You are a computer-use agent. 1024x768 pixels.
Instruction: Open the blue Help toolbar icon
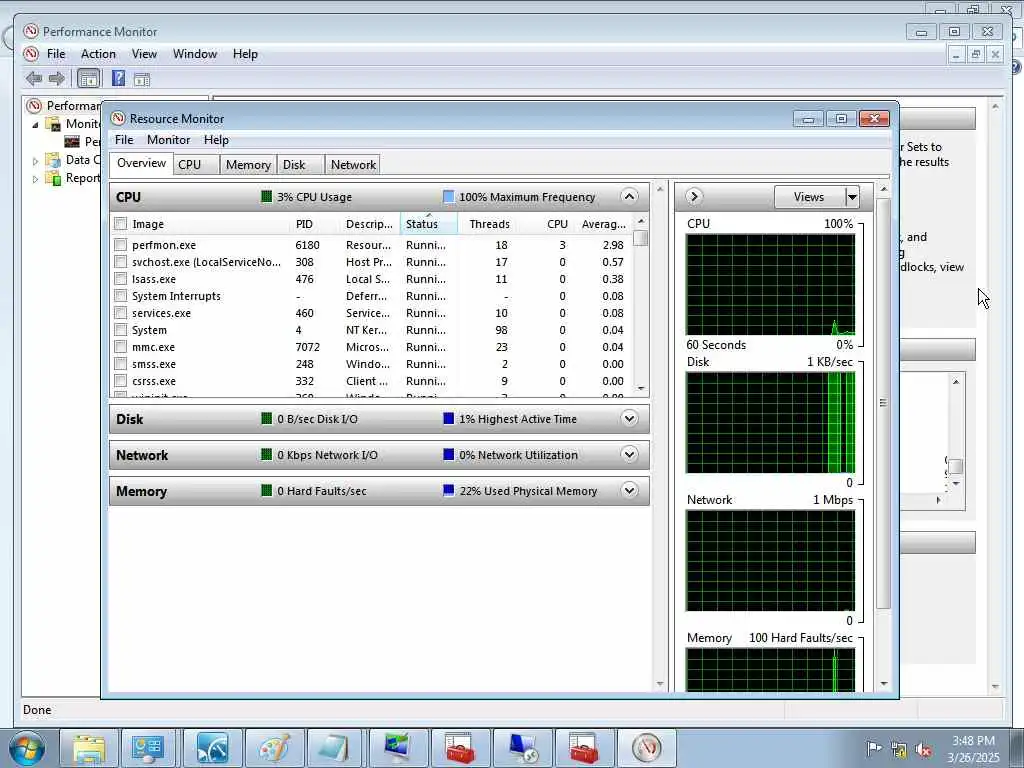click(118, 78)
